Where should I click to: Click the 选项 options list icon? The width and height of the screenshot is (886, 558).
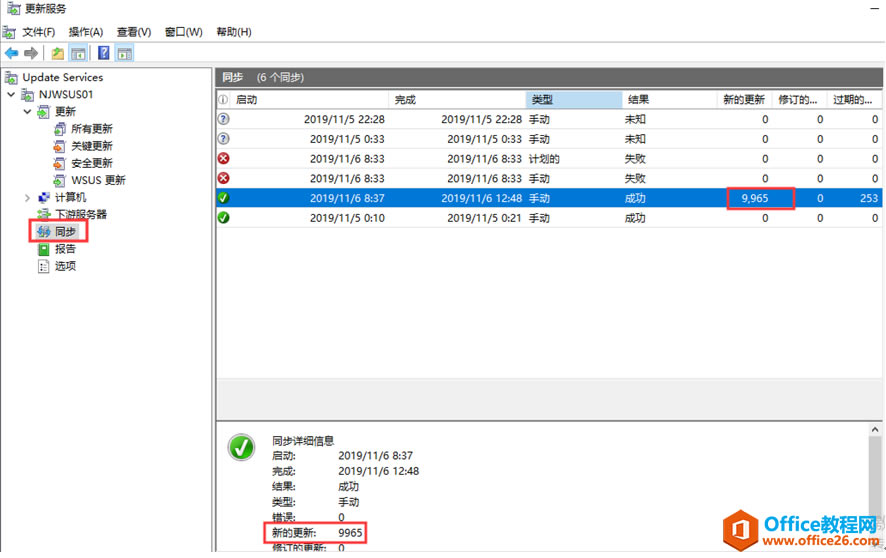(44, 266)
